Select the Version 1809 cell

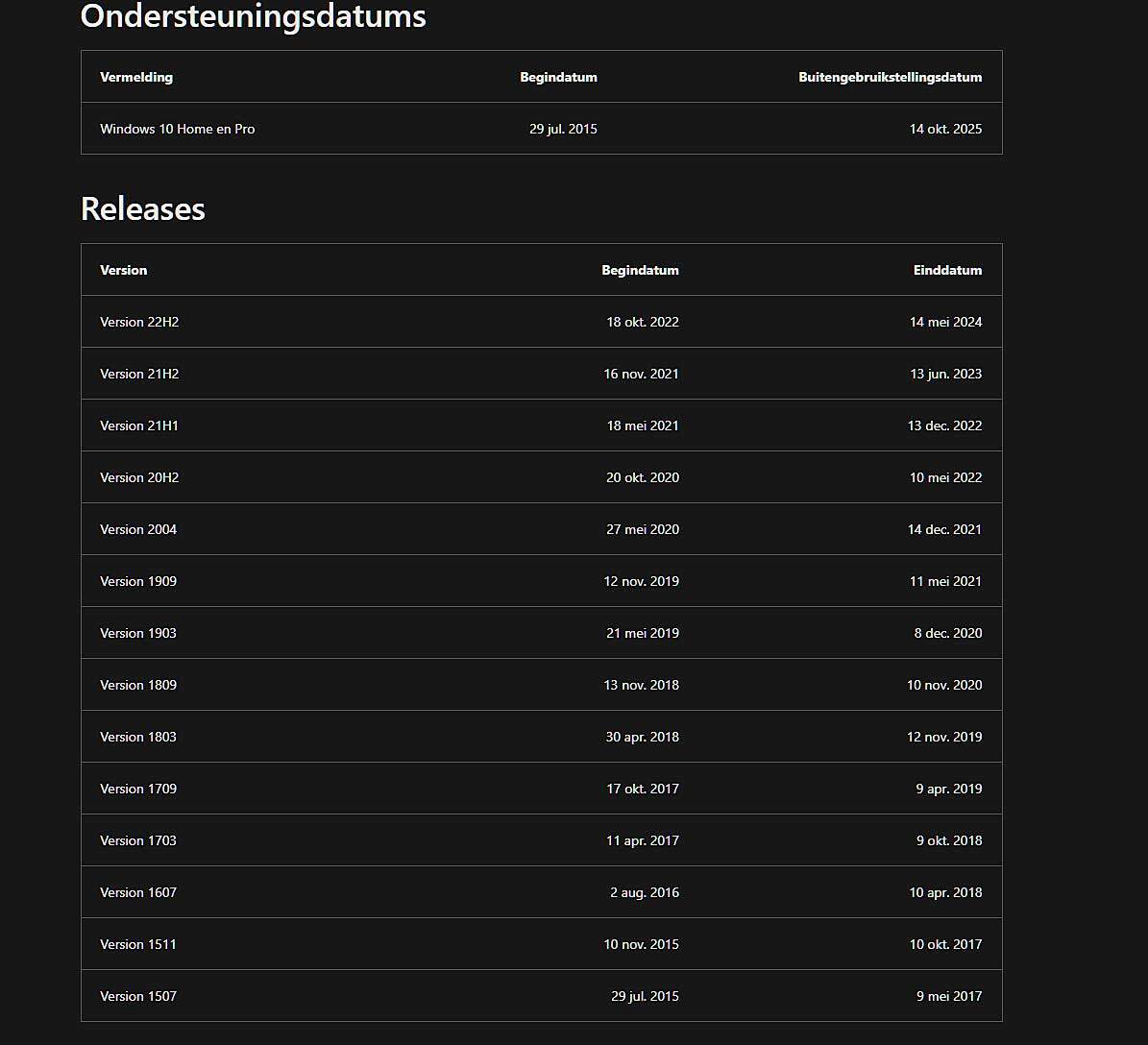pyautogui.click(x=138, y=686)
